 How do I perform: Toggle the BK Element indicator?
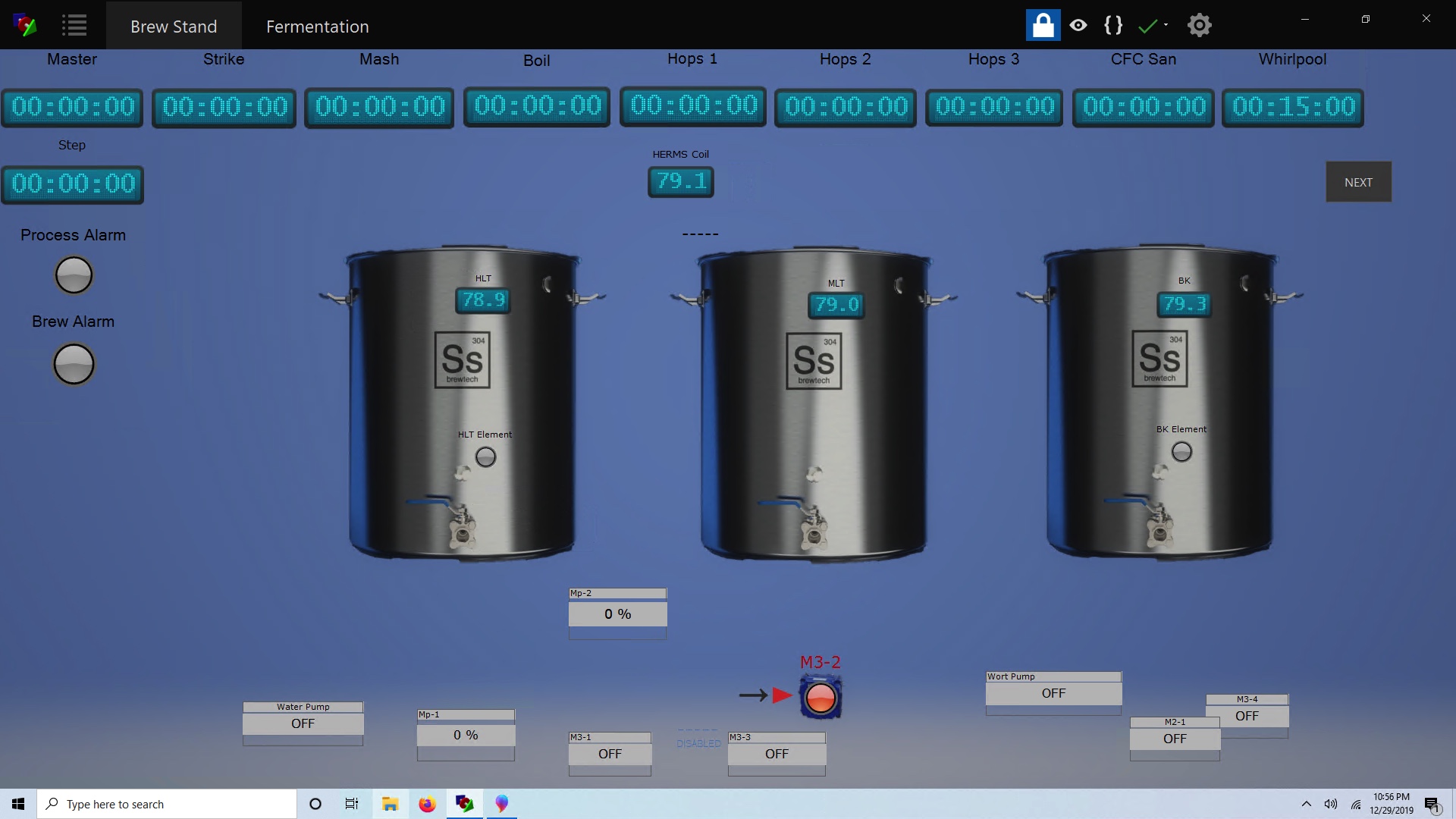tap(1181, 452)
